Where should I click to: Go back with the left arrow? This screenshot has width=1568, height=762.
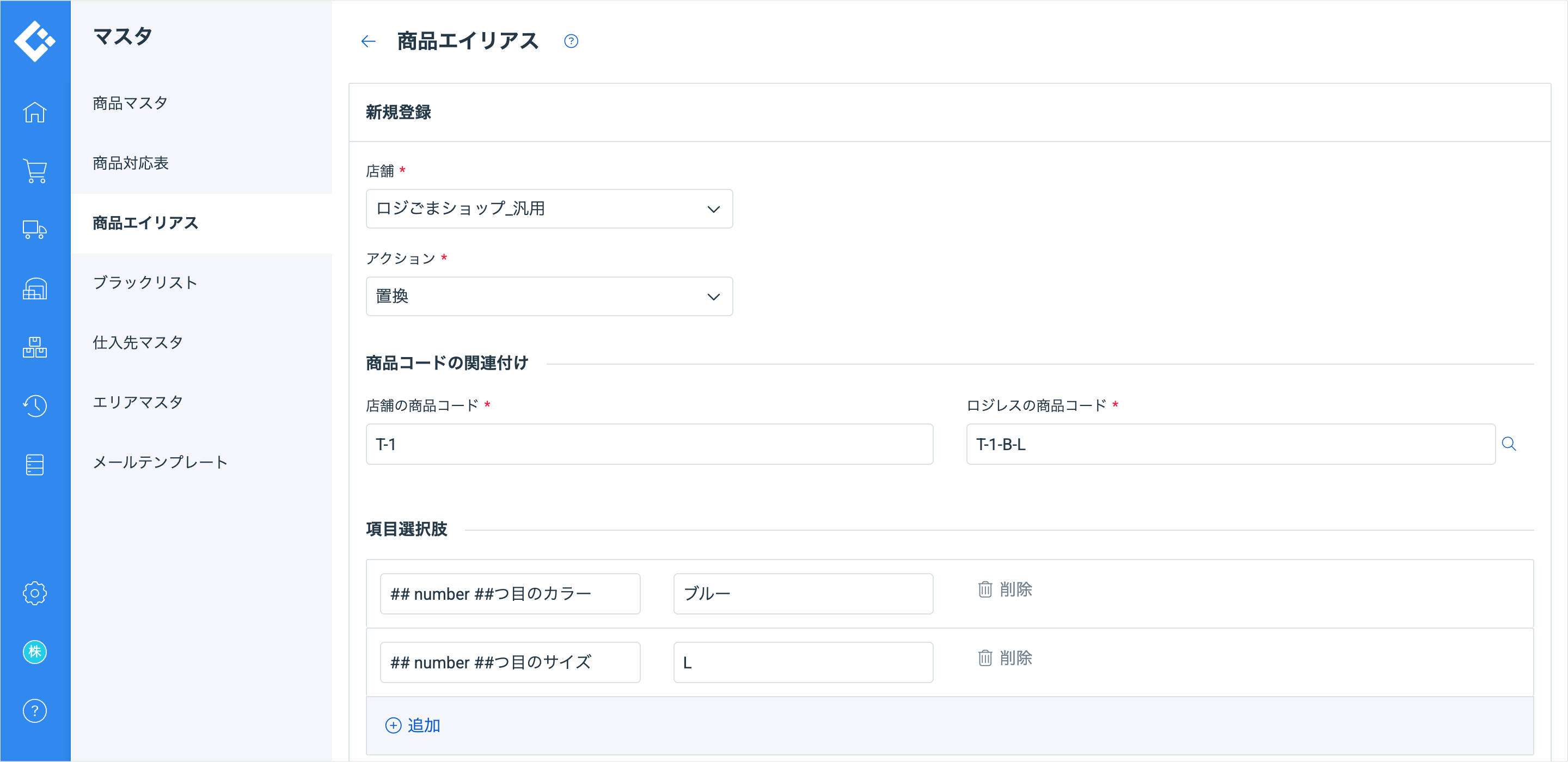click(x=368, y=41)
